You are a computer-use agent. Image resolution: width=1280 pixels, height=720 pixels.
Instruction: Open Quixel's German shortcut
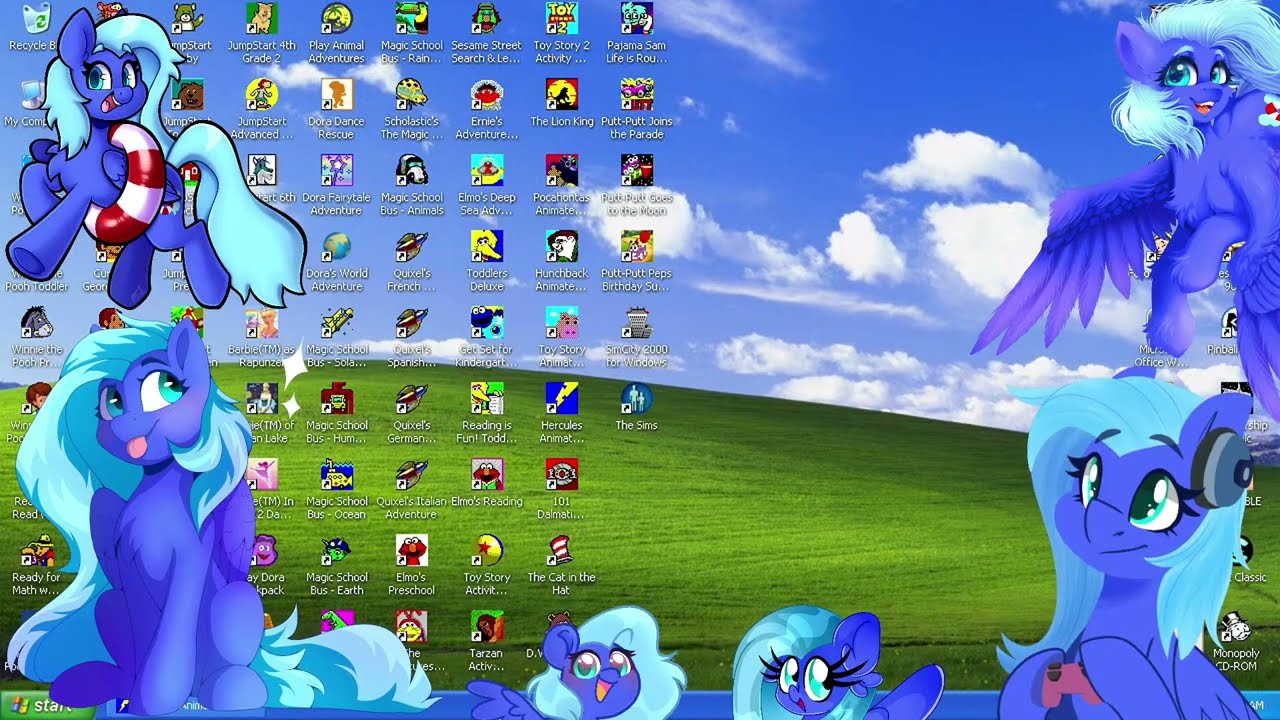coord(411,413)
